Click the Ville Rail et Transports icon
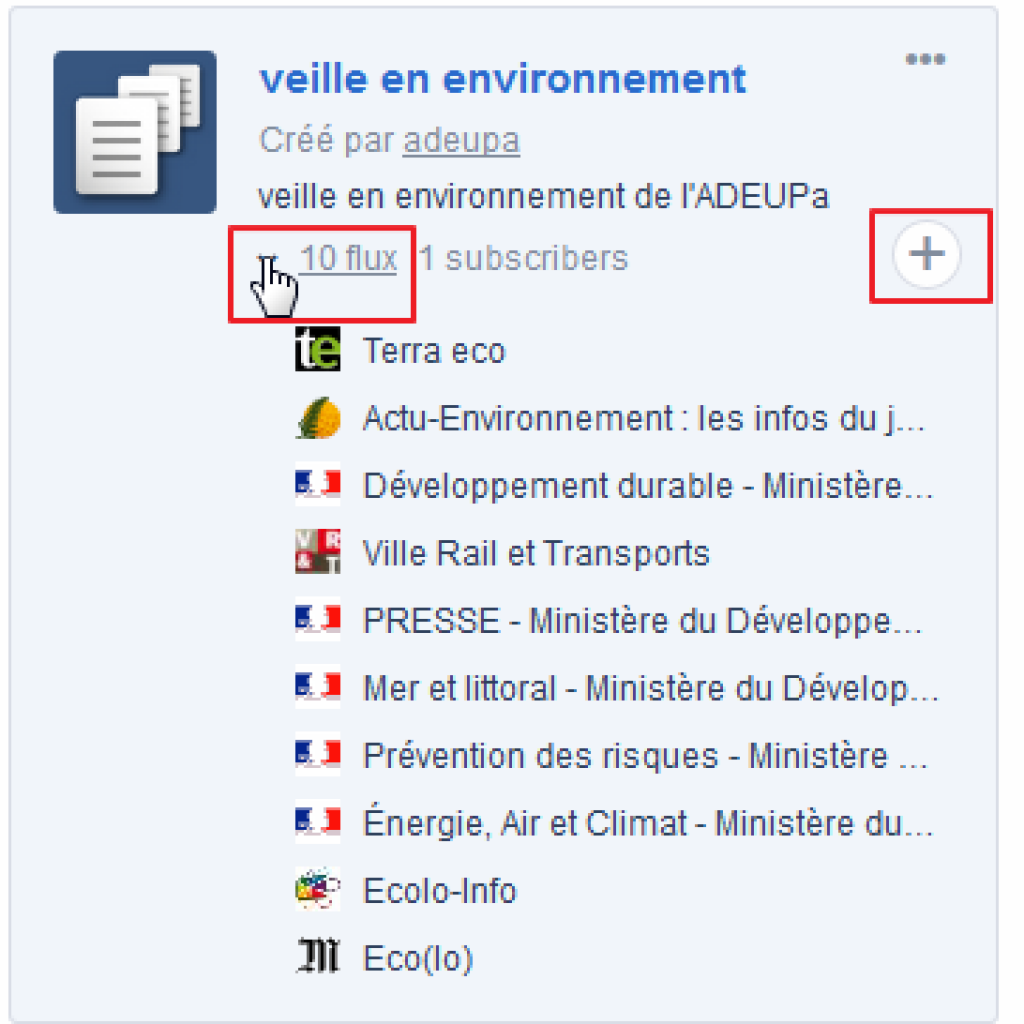 coord(318,553)
